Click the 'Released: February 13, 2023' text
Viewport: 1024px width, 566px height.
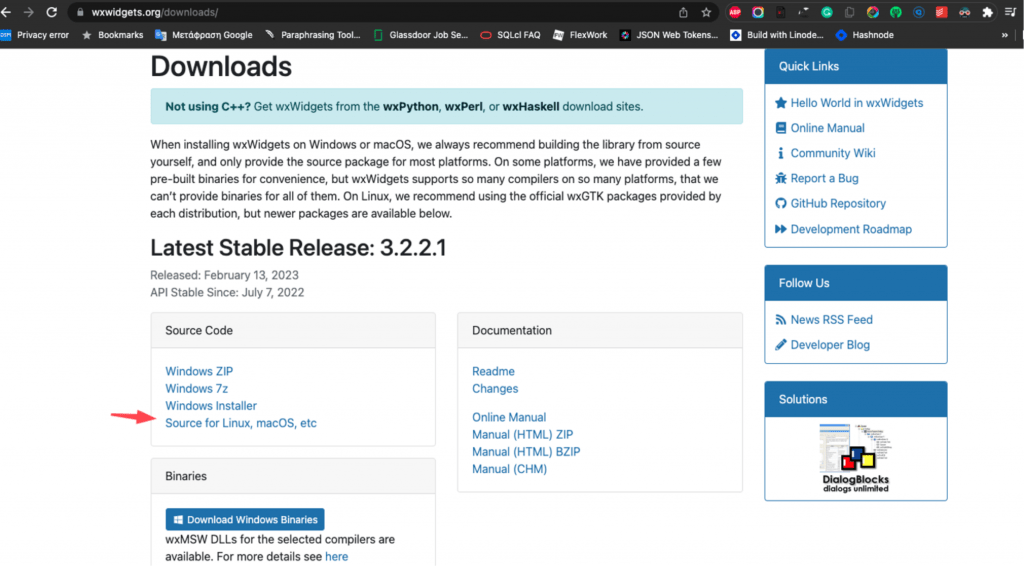click(224, 275)
